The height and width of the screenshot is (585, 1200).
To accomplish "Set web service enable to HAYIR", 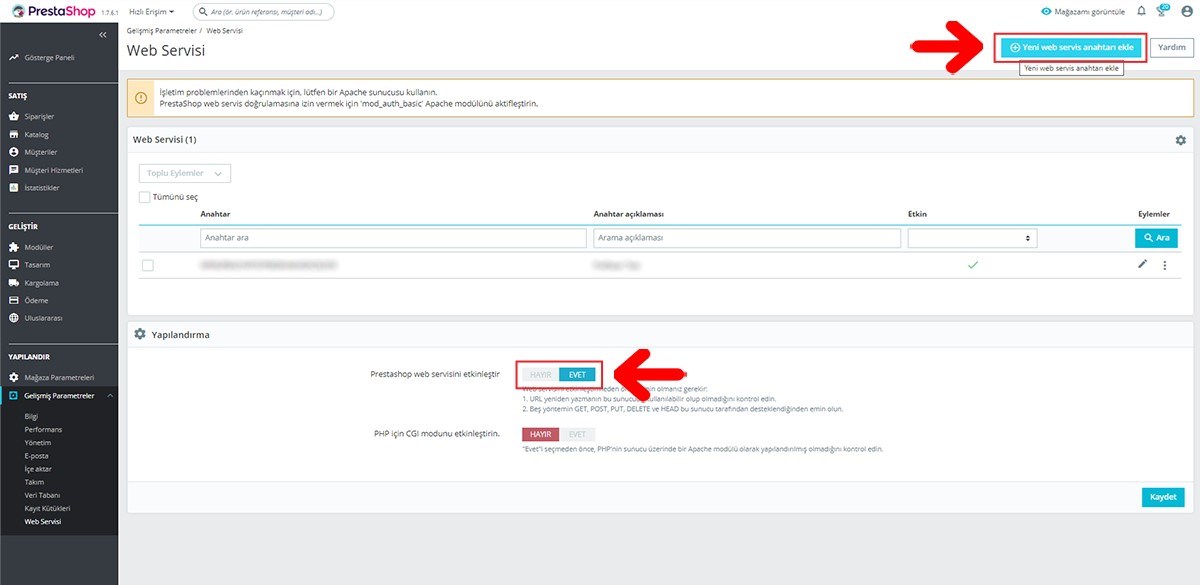I will pos(540,374).
